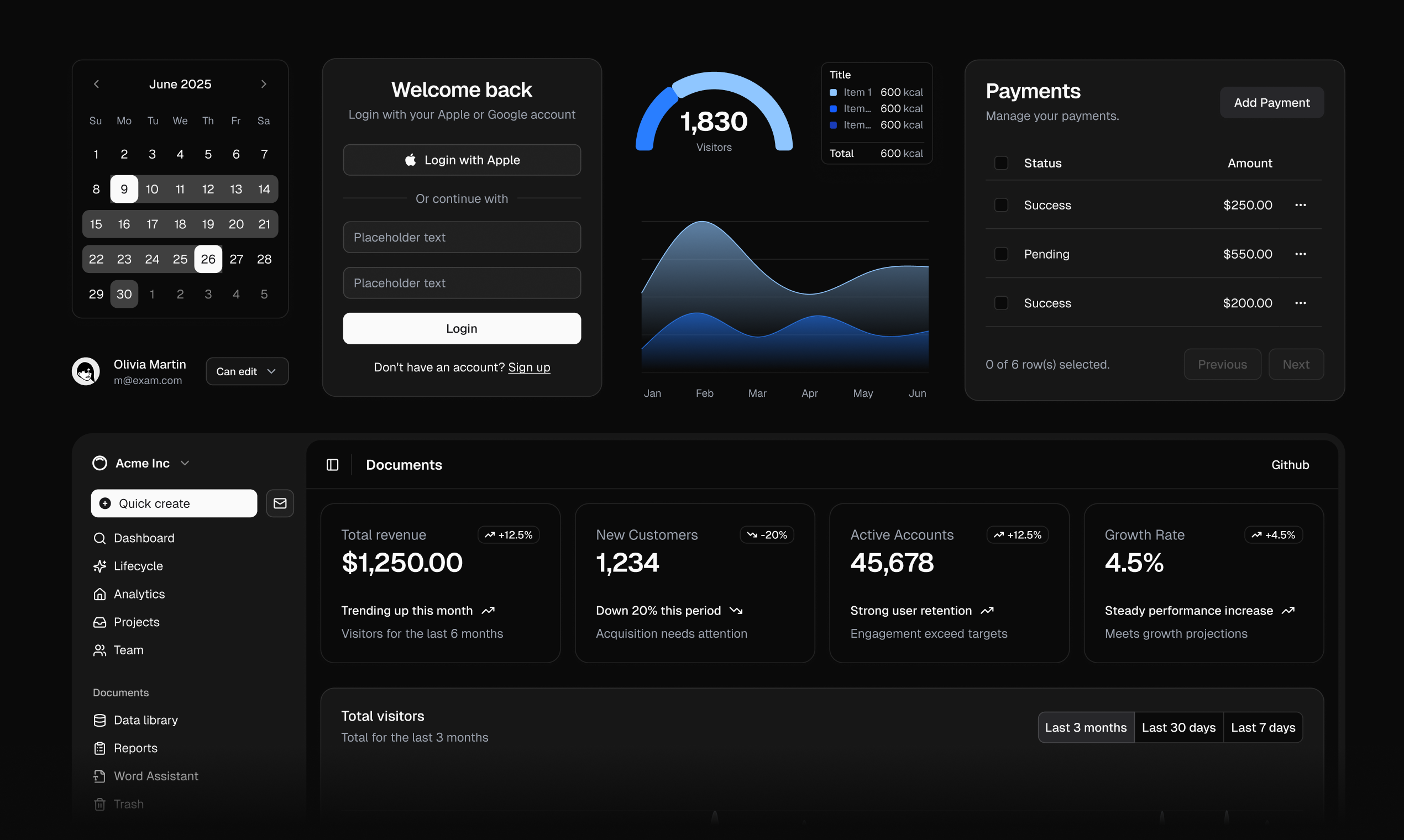This screenshot has height=840, width=1404.
Task: Toggle the Documents sidebar panel icon
Action: coord(332,464)
